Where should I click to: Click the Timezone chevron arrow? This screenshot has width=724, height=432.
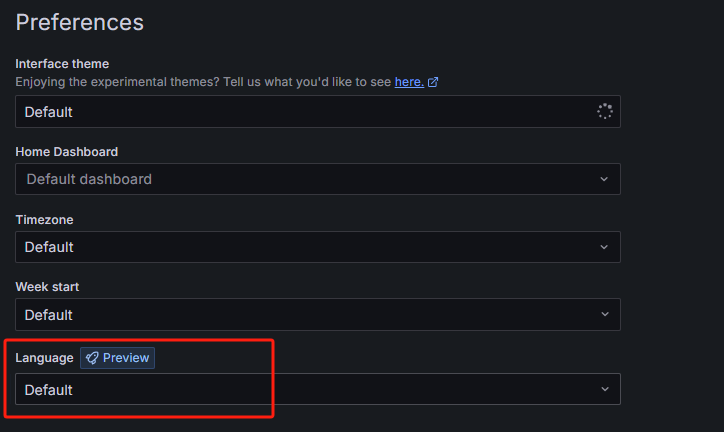pyautogui.click(x=604, y=247)
